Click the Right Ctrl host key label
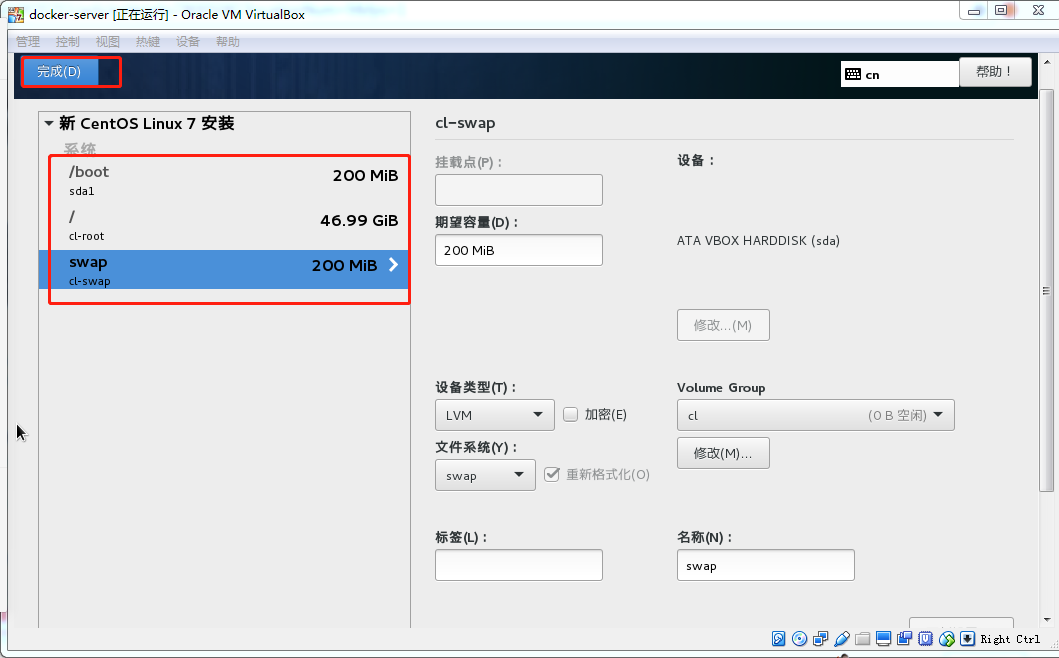Image resolution: width=1059 pixels, height=658 pixels. coord(1010,639)
